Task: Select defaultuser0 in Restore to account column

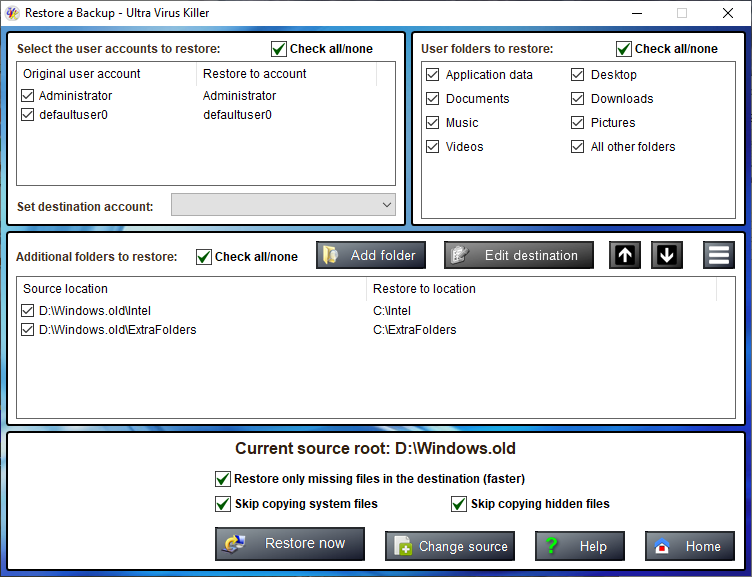Action: (237, 115)
